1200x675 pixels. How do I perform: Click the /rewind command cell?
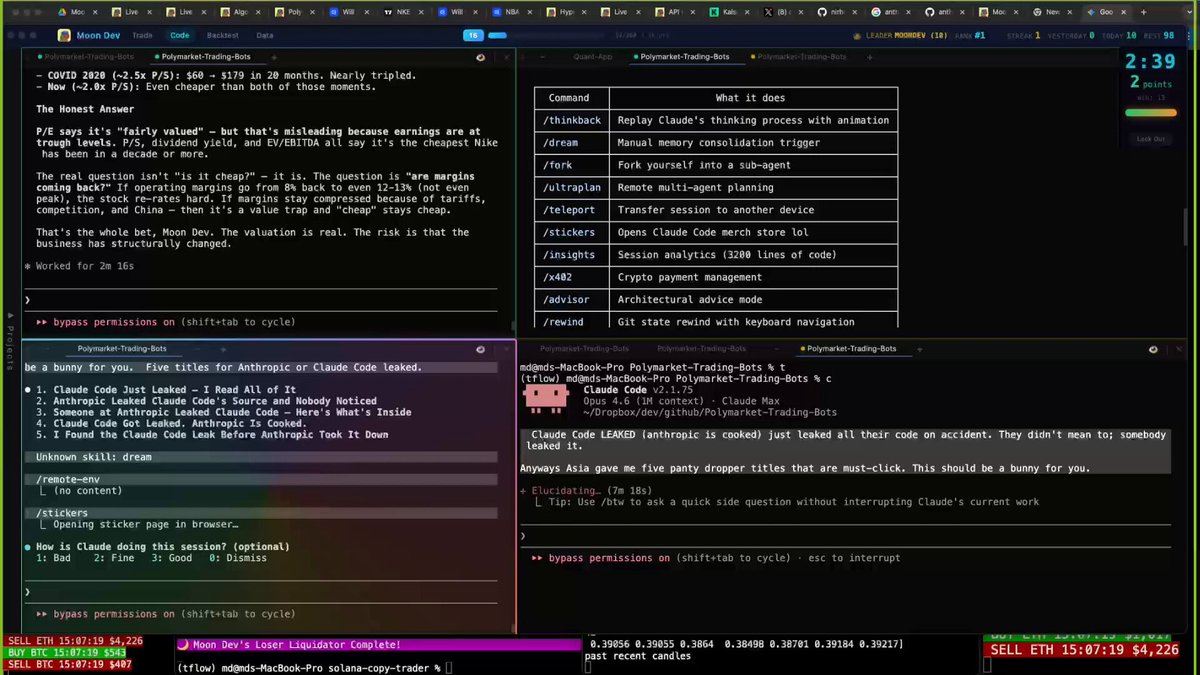click(x=572, y=322)
